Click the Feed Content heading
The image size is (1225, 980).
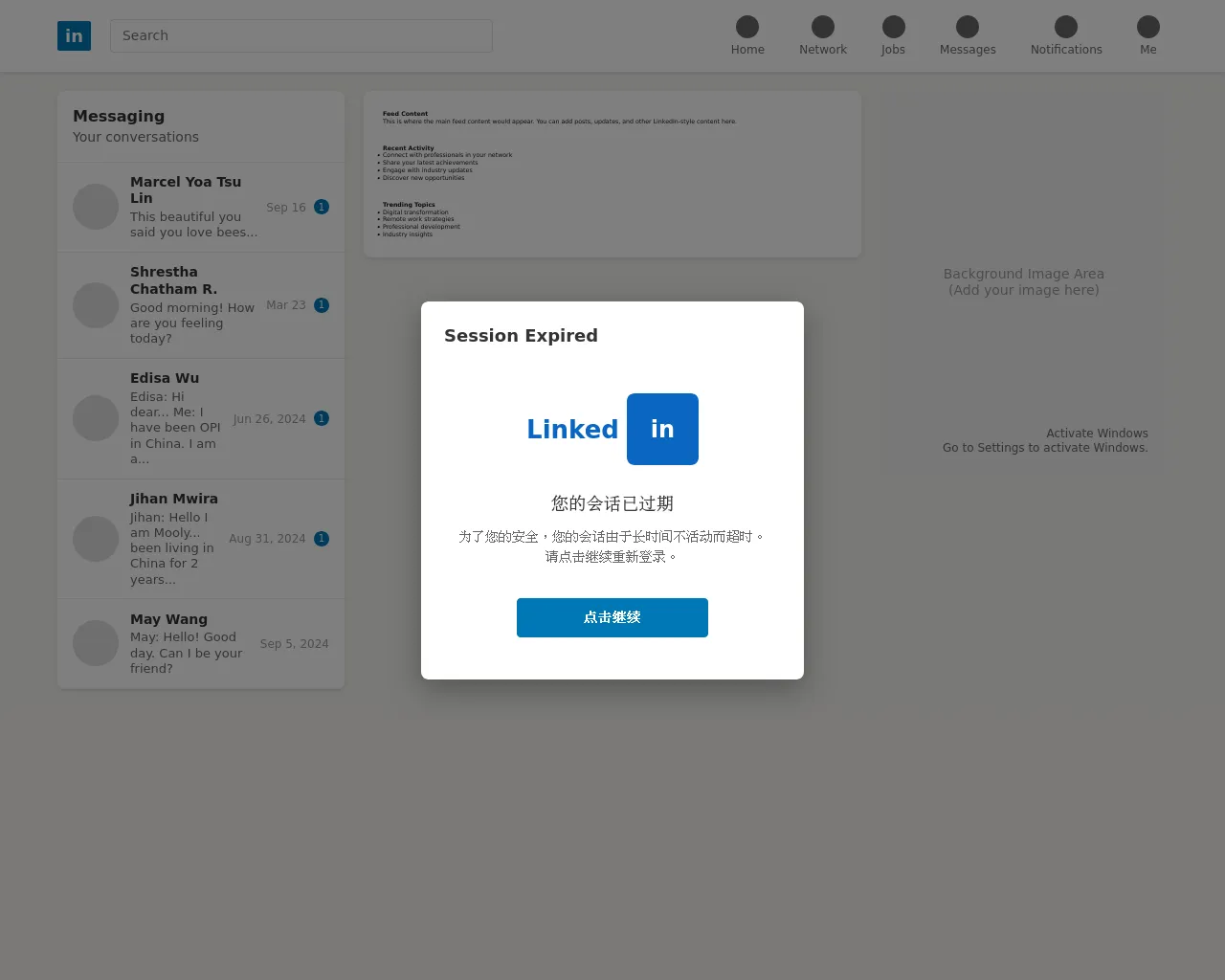pyautogui.click(x=406, y=114)
